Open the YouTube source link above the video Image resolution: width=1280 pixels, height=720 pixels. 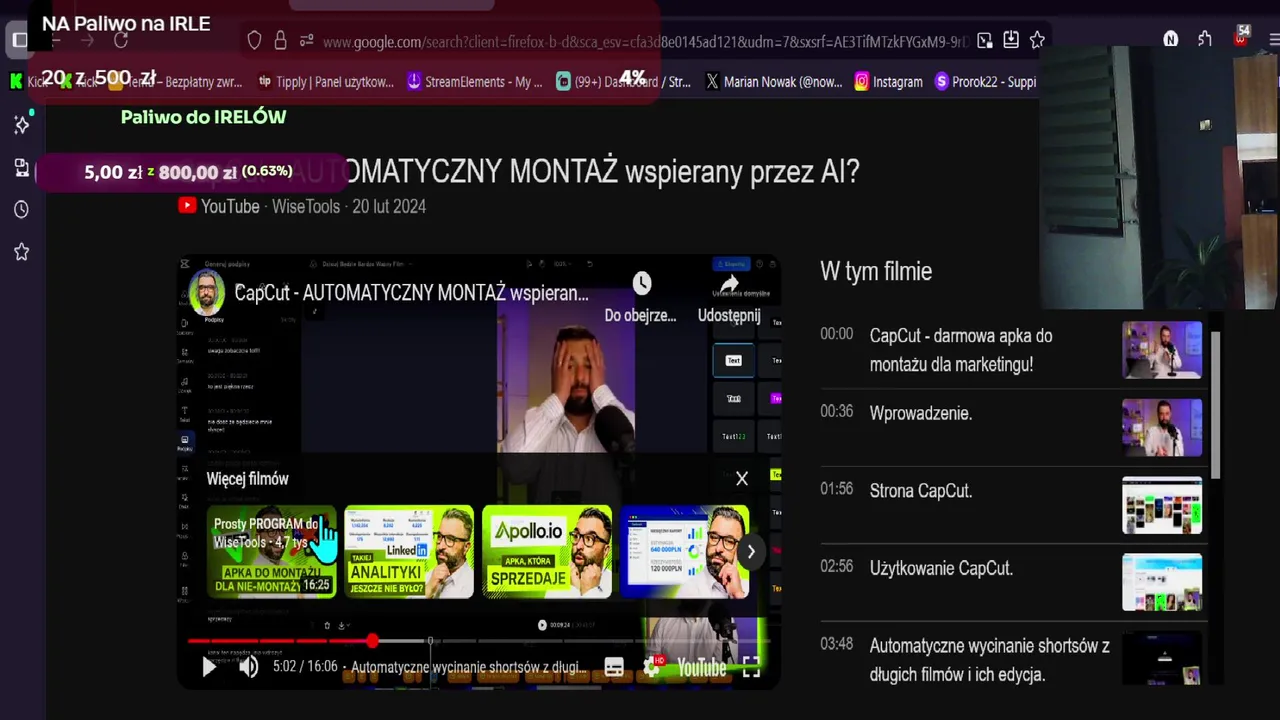pyautogui.click(x=302, y=206)
